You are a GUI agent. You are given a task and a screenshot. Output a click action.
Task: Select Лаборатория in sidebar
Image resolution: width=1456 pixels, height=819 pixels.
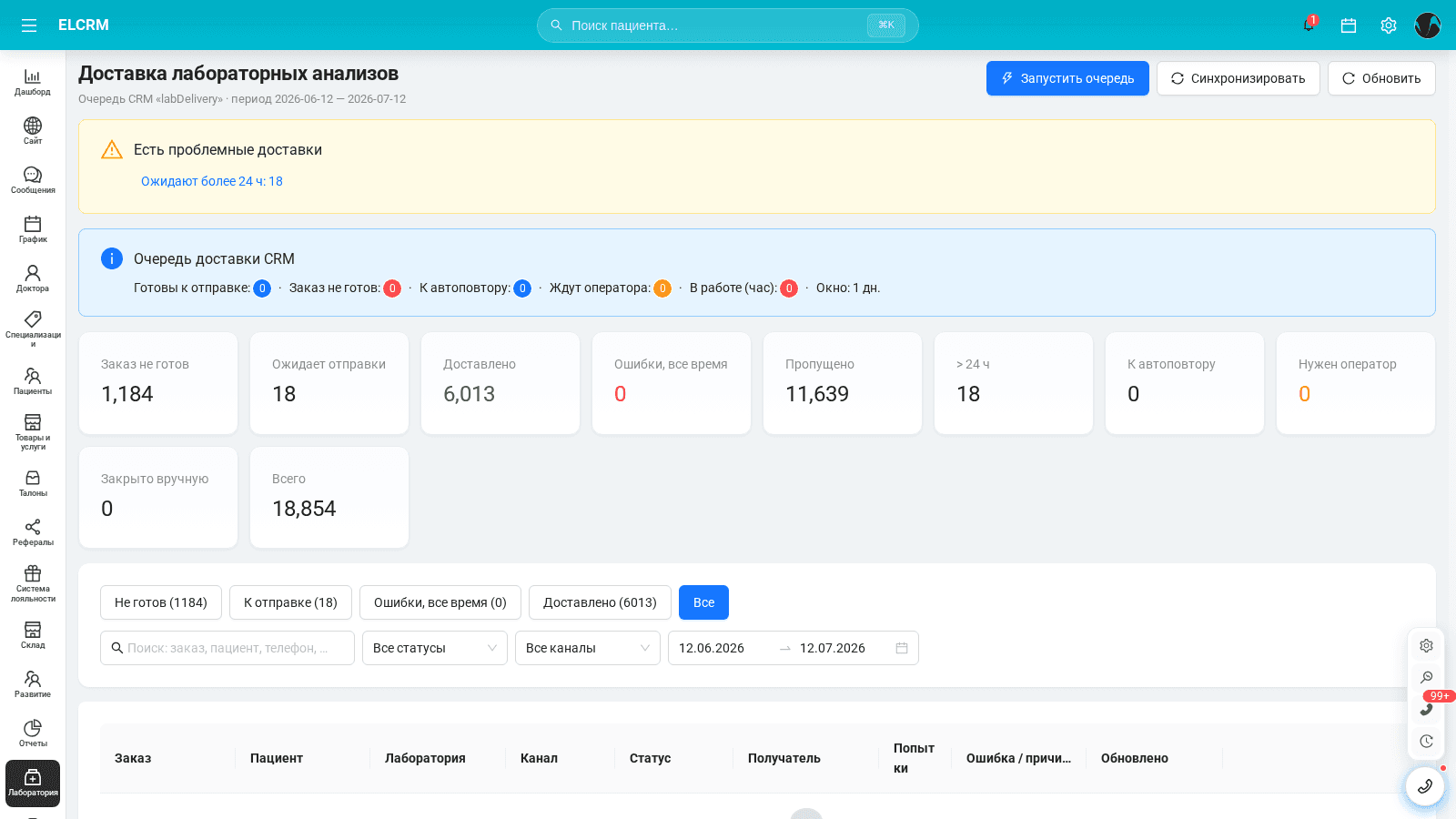33,784
